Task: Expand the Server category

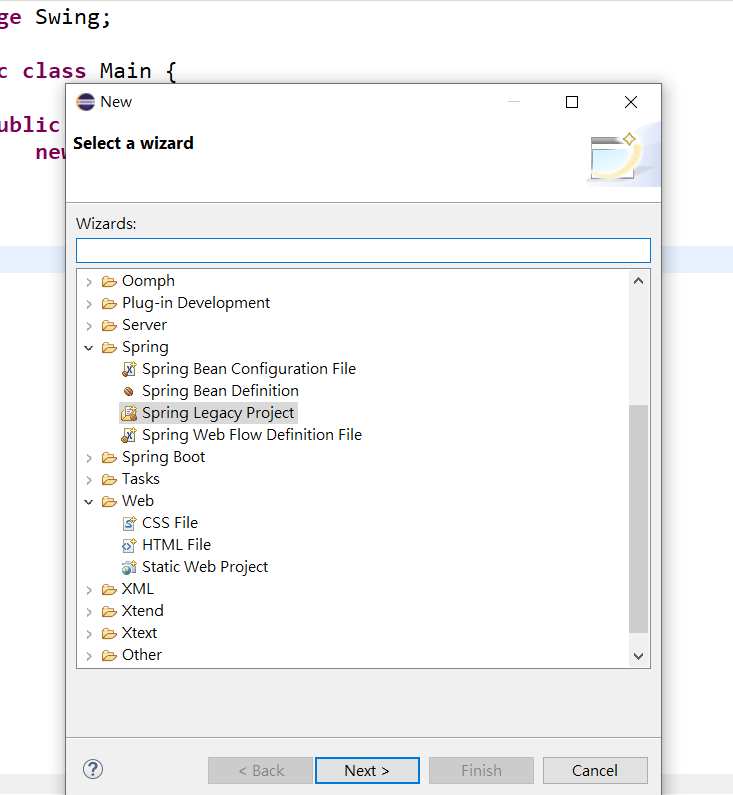Action: 89,326
